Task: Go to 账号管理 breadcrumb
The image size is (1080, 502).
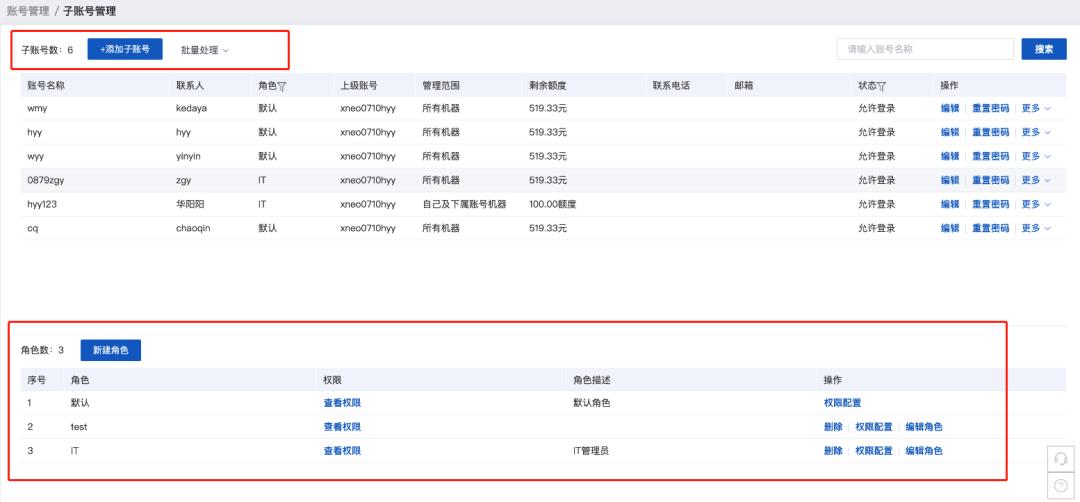Action: click(x=28, y=11)
